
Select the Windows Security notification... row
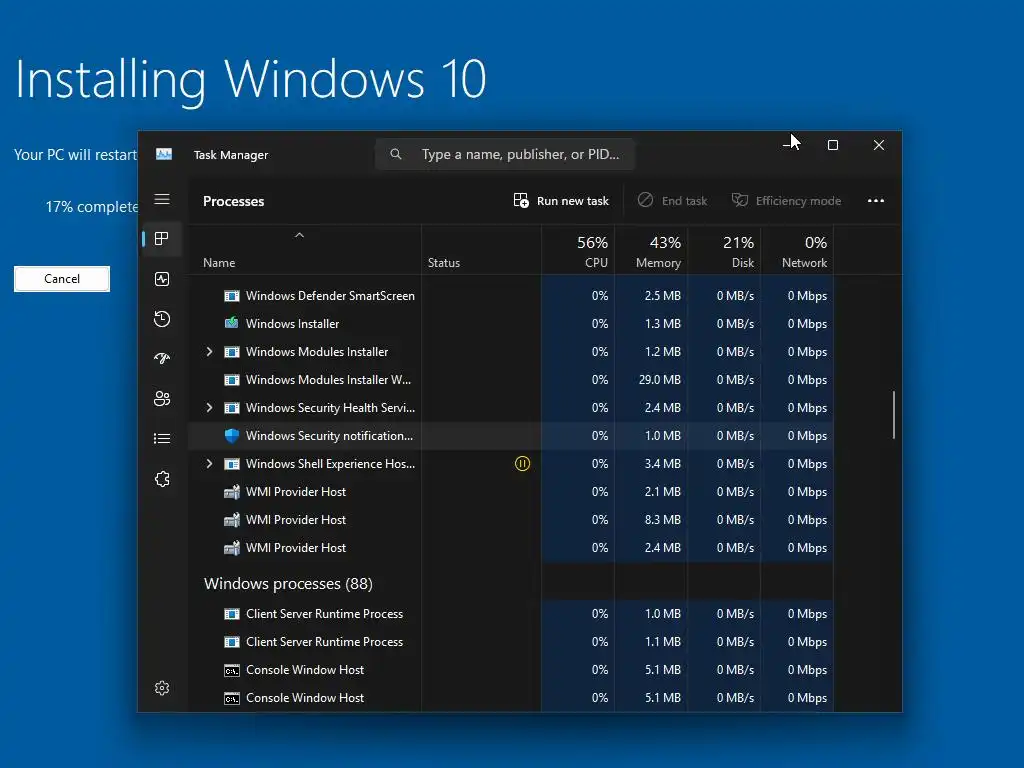pyautogui.click(x=511, y=436)
